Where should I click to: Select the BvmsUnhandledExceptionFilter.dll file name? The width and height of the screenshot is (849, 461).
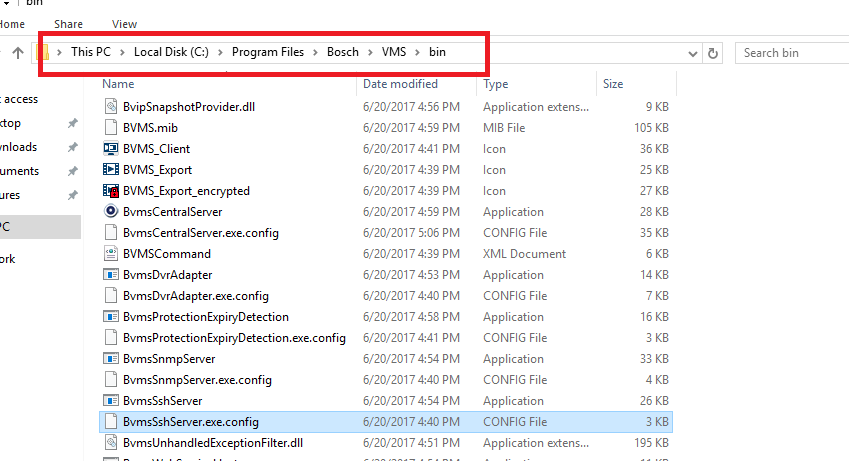[x=213, y=443]
